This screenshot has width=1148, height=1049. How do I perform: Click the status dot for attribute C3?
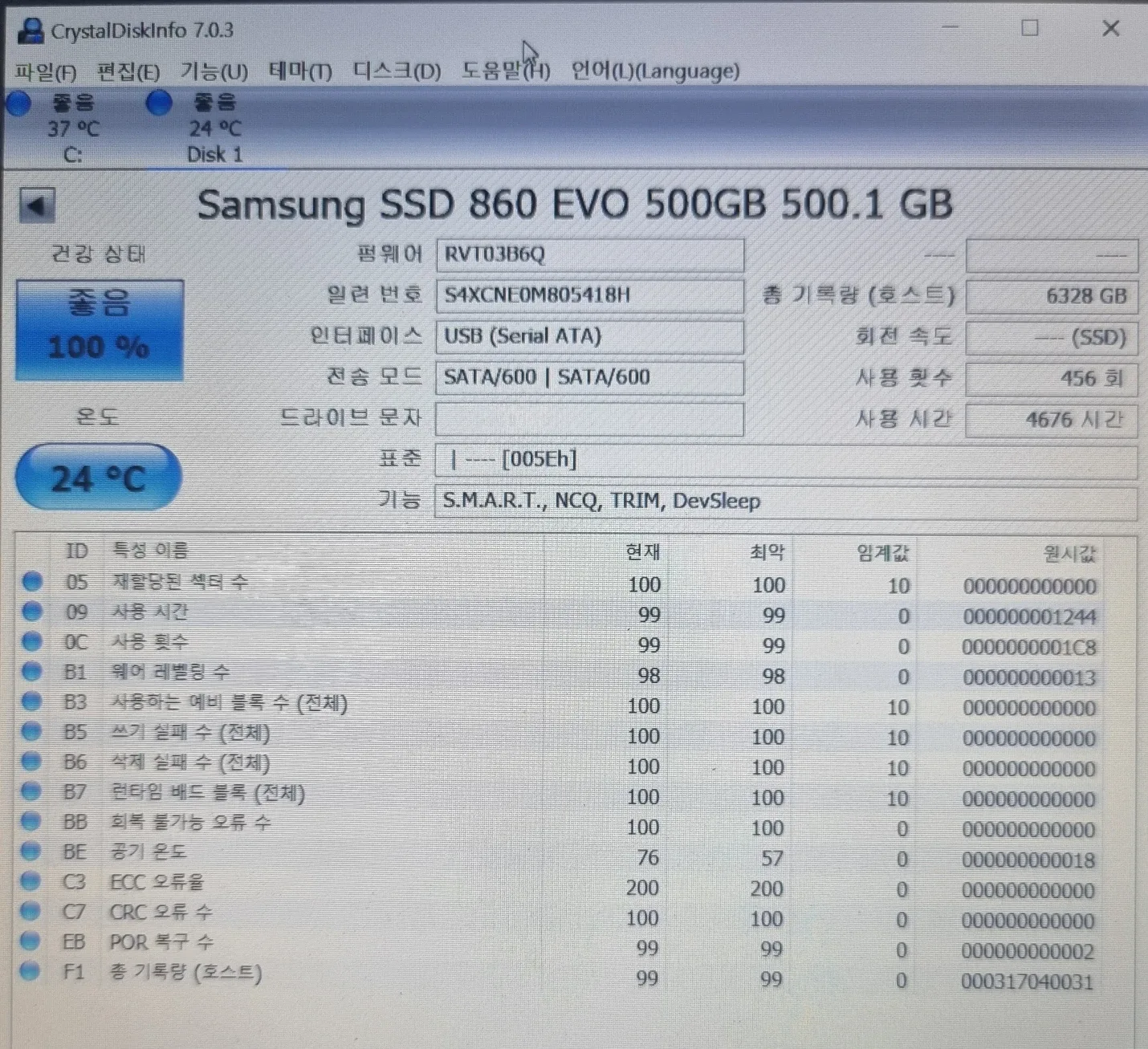coord(31,880)
